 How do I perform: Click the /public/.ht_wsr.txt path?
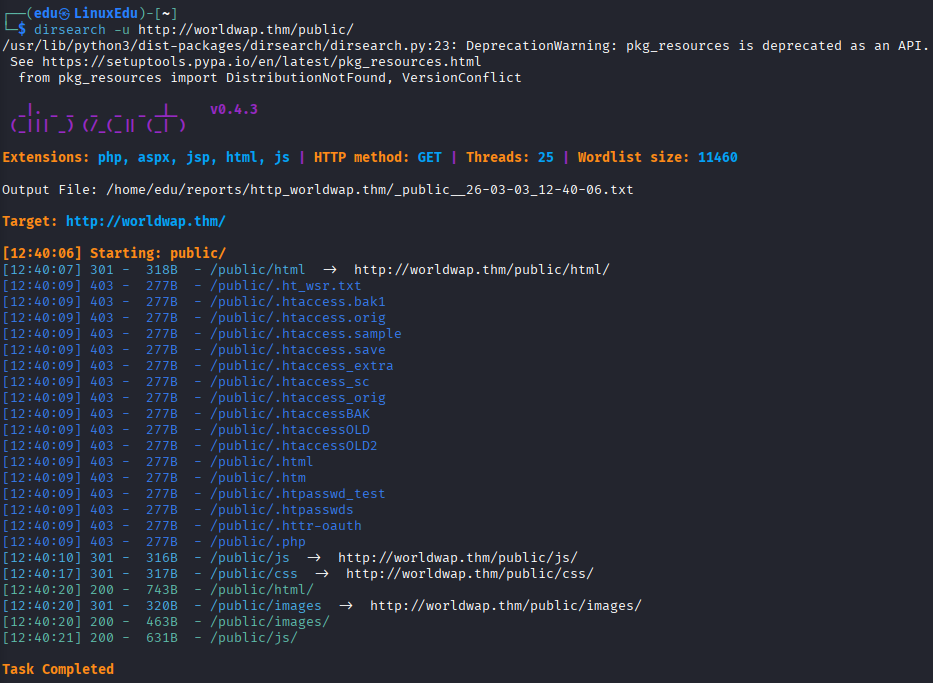[x=286, y=286]
